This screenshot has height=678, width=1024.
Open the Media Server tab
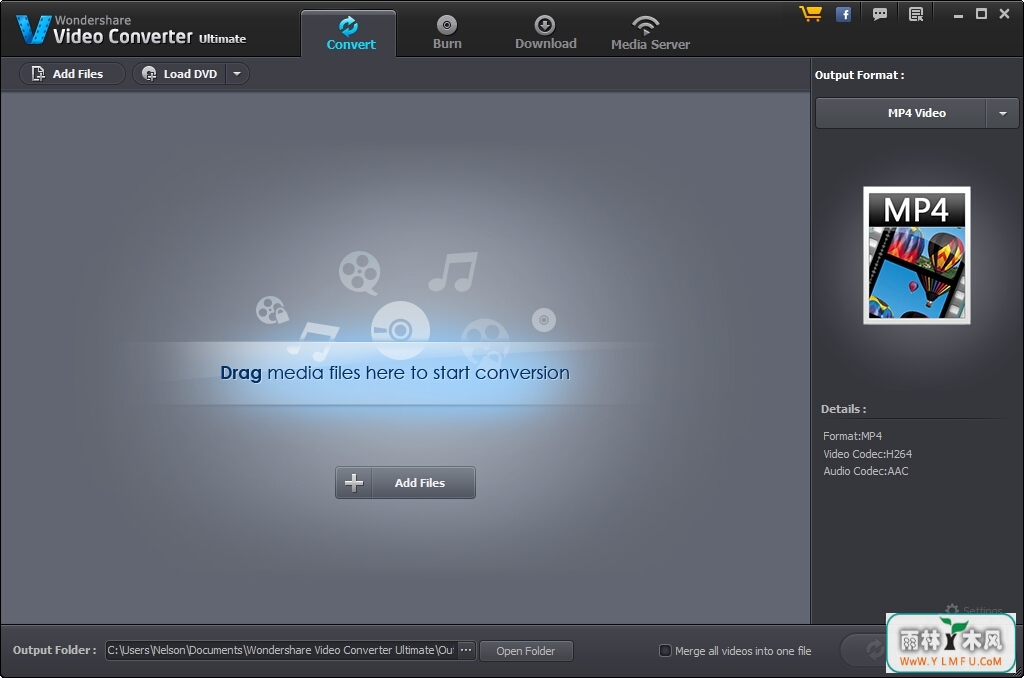pos(650,33)
